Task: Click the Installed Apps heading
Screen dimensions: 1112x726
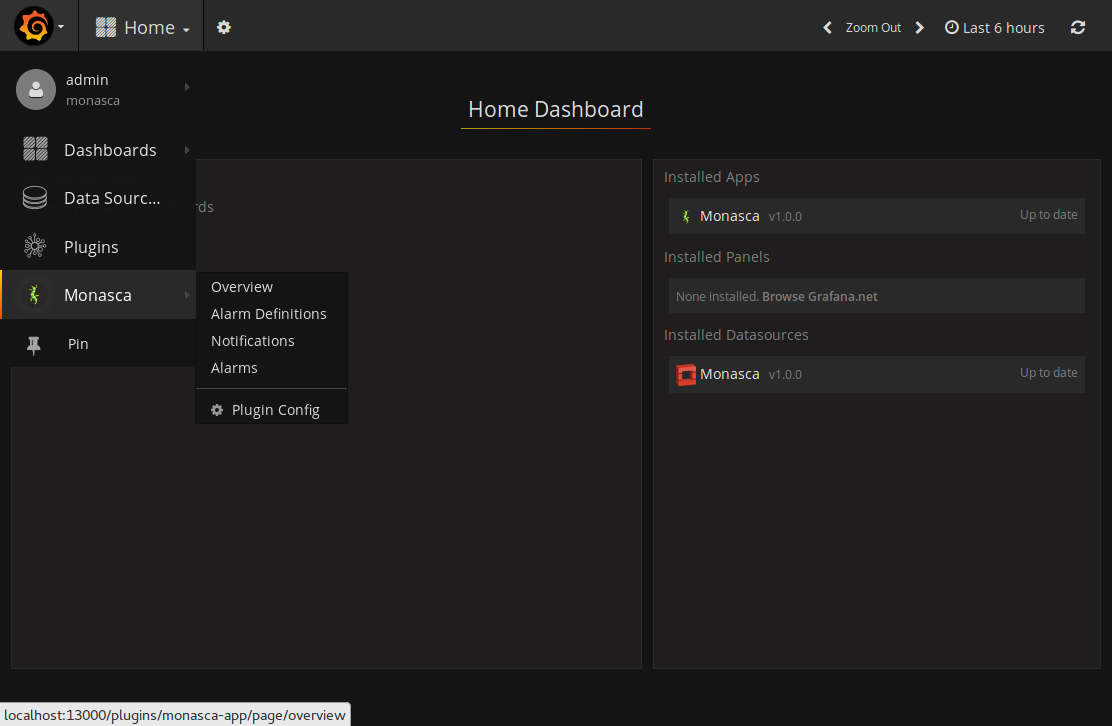Action: click(x=711, y=177)
